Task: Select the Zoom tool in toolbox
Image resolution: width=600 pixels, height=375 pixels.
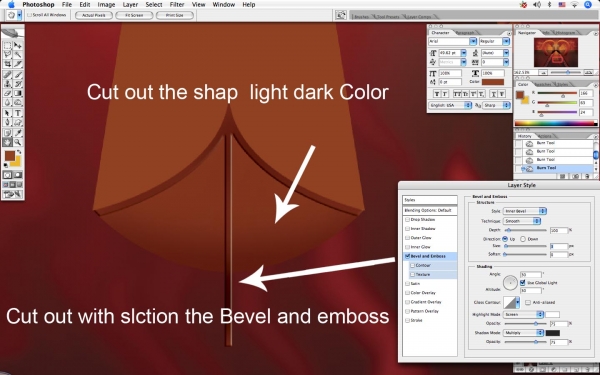Action: click(x=18, y=142)
